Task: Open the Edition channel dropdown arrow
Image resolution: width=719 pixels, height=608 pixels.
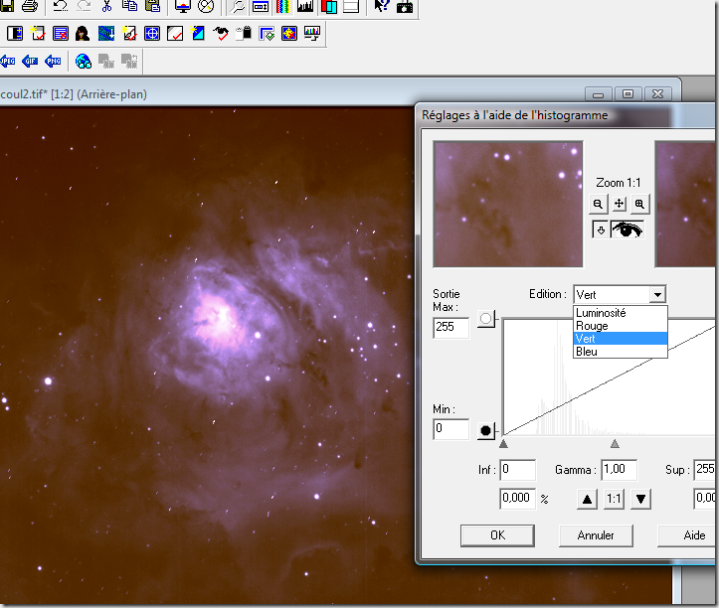Action: 656,295
